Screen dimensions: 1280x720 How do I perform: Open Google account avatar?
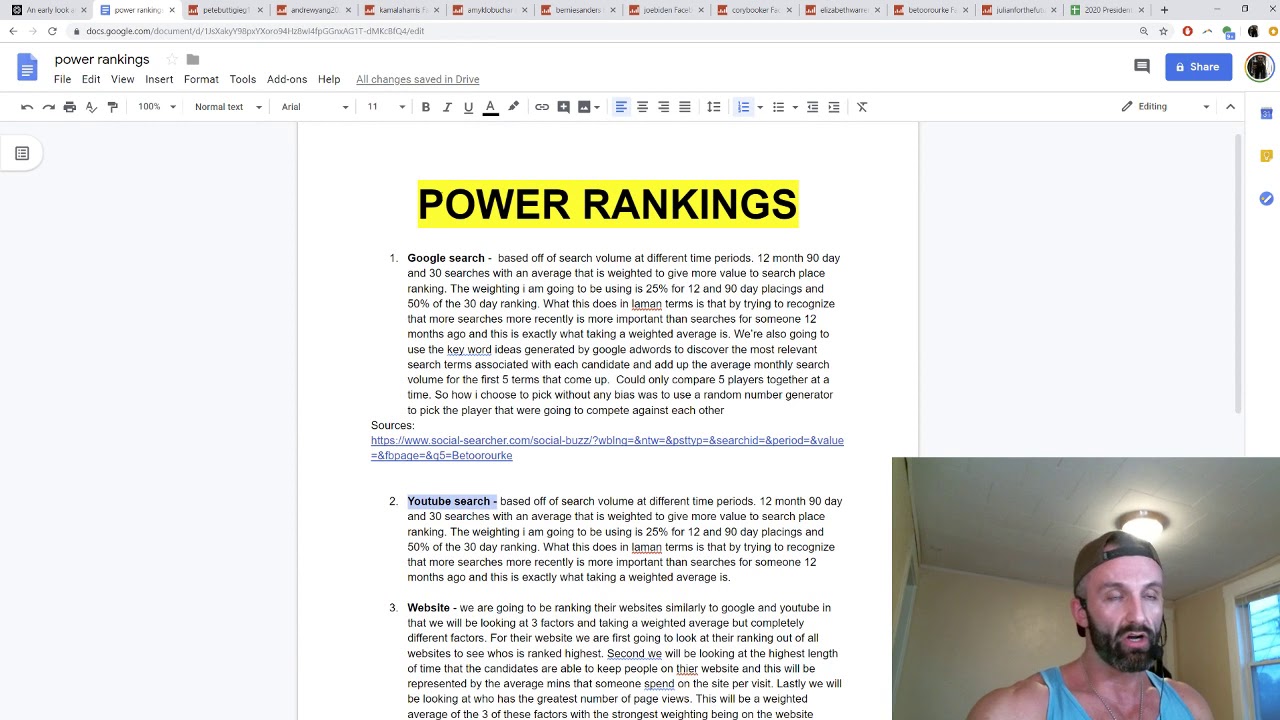pos(1259,67)
